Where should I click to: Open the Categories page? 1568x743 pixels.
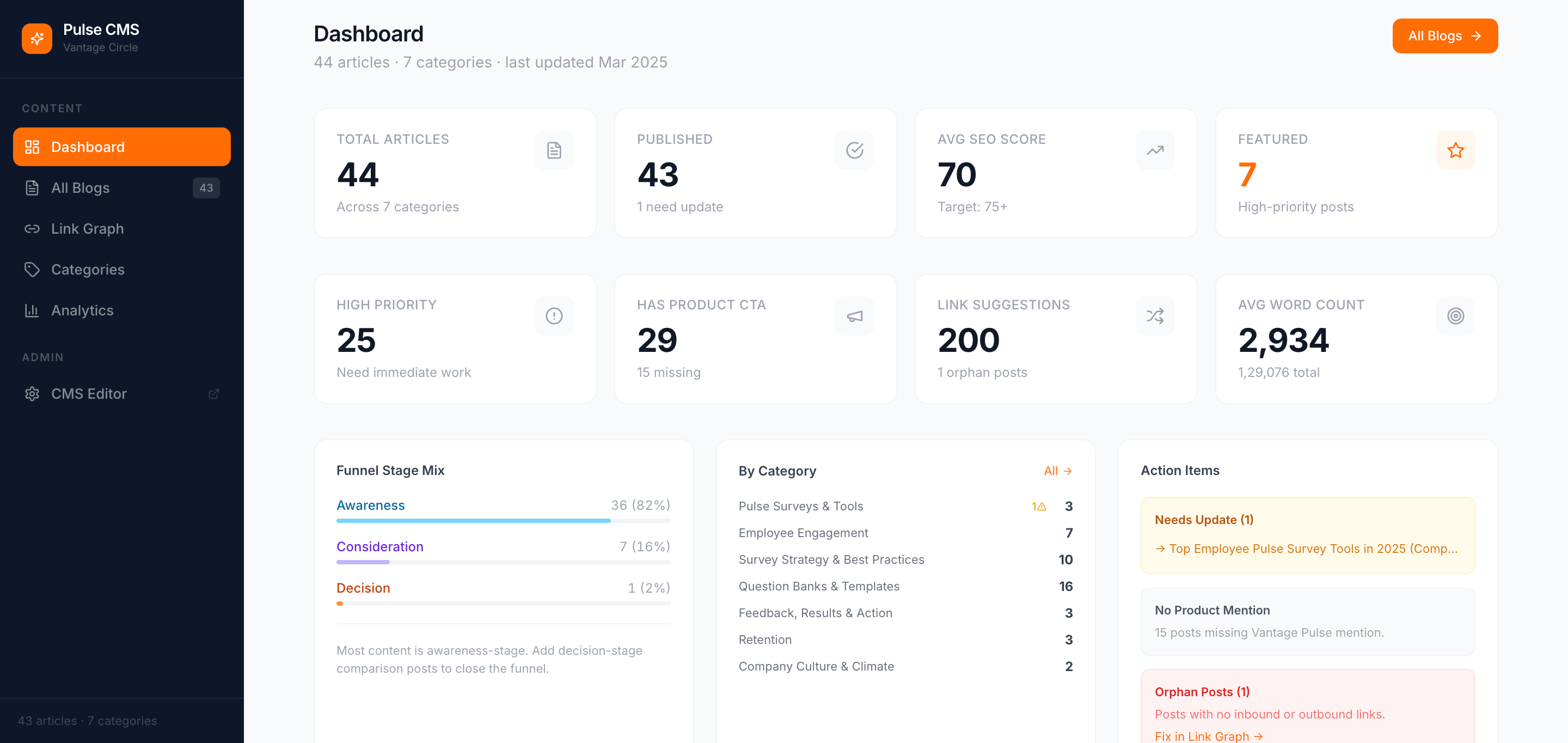coord(122,269)
